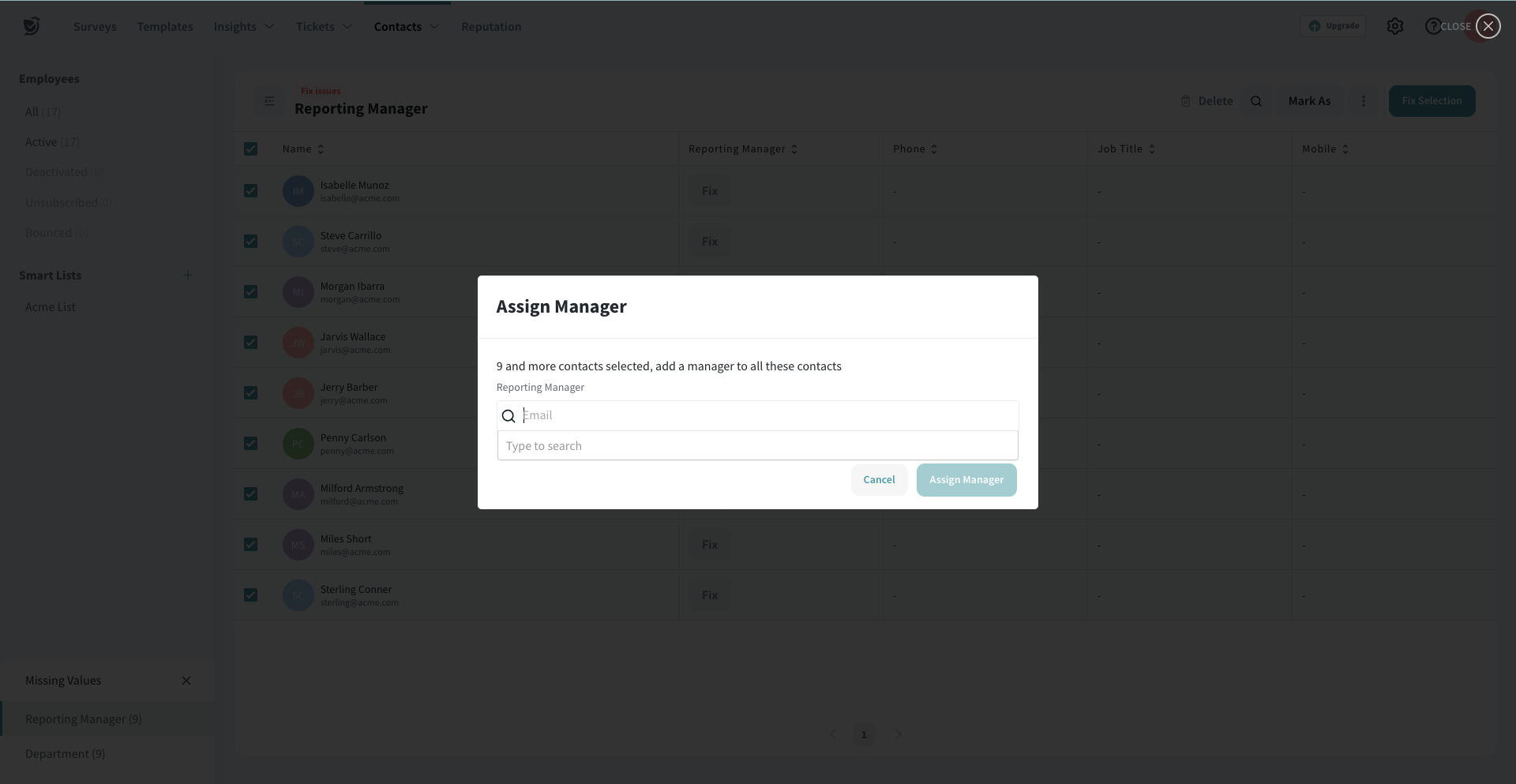Viewport: 1516px width, 784px height.
Task: Click the help question mark icon
Action: (1432, 26)
